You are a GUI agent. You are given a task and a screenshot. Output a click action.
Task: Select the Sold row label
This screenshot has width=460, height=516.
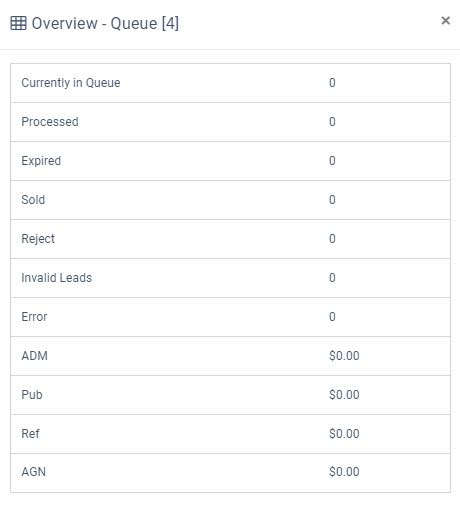click(x=33, y=200)
